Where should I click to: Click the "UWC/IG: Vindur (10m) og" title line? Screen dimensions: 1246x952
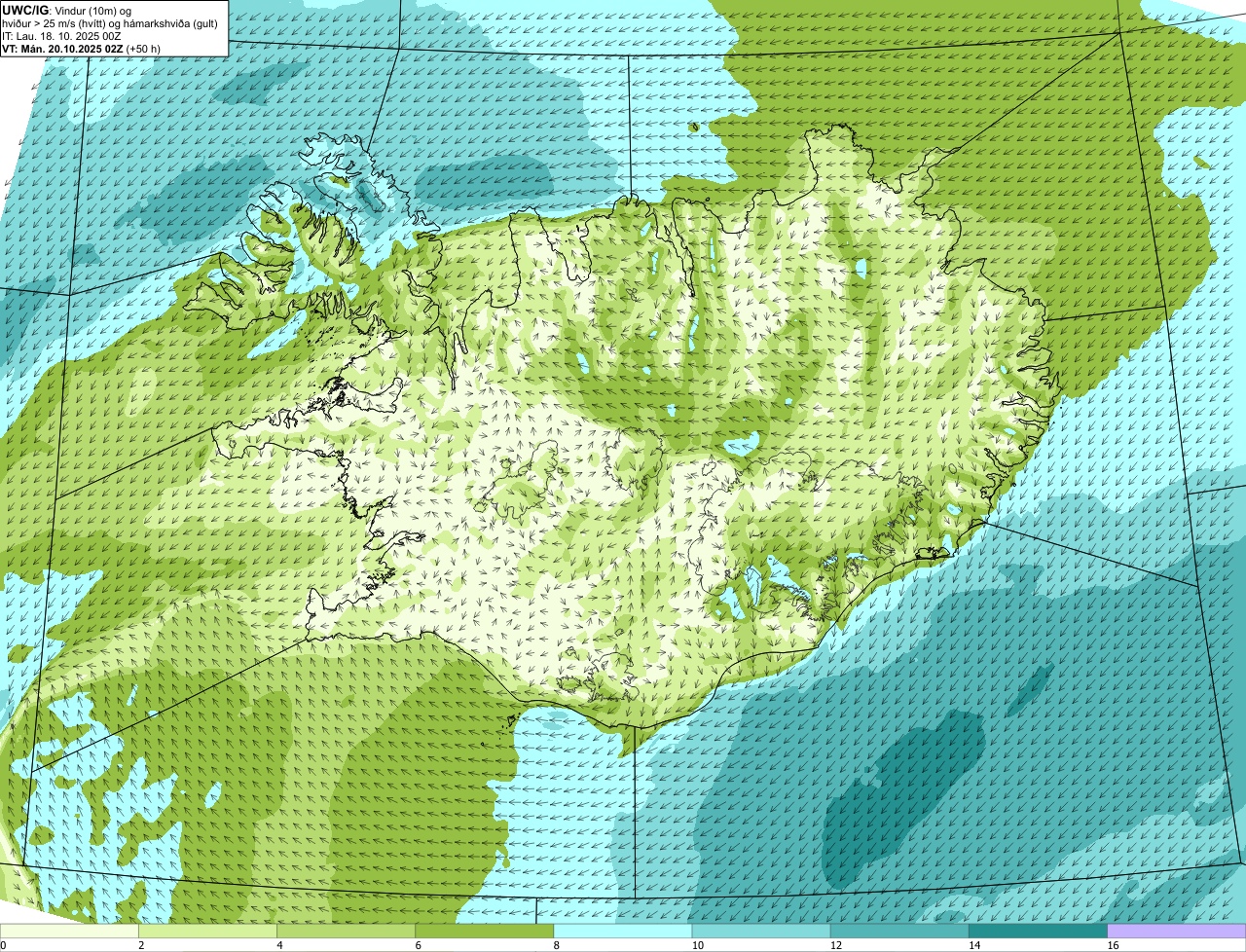click(x=67, y=10)
